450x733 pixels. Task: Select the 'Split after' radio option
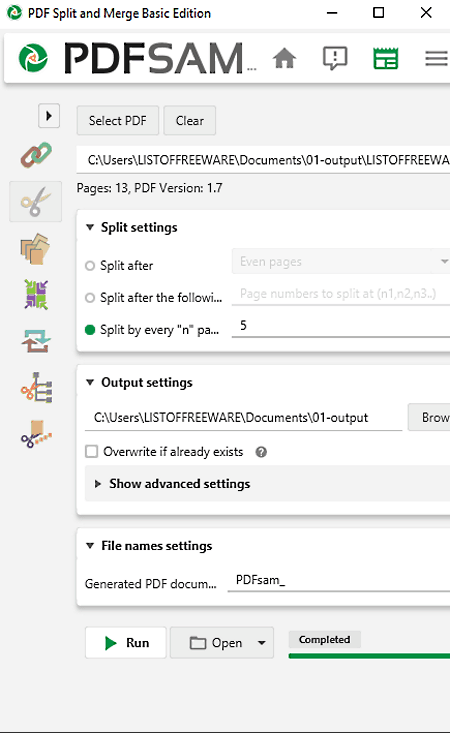90,266
